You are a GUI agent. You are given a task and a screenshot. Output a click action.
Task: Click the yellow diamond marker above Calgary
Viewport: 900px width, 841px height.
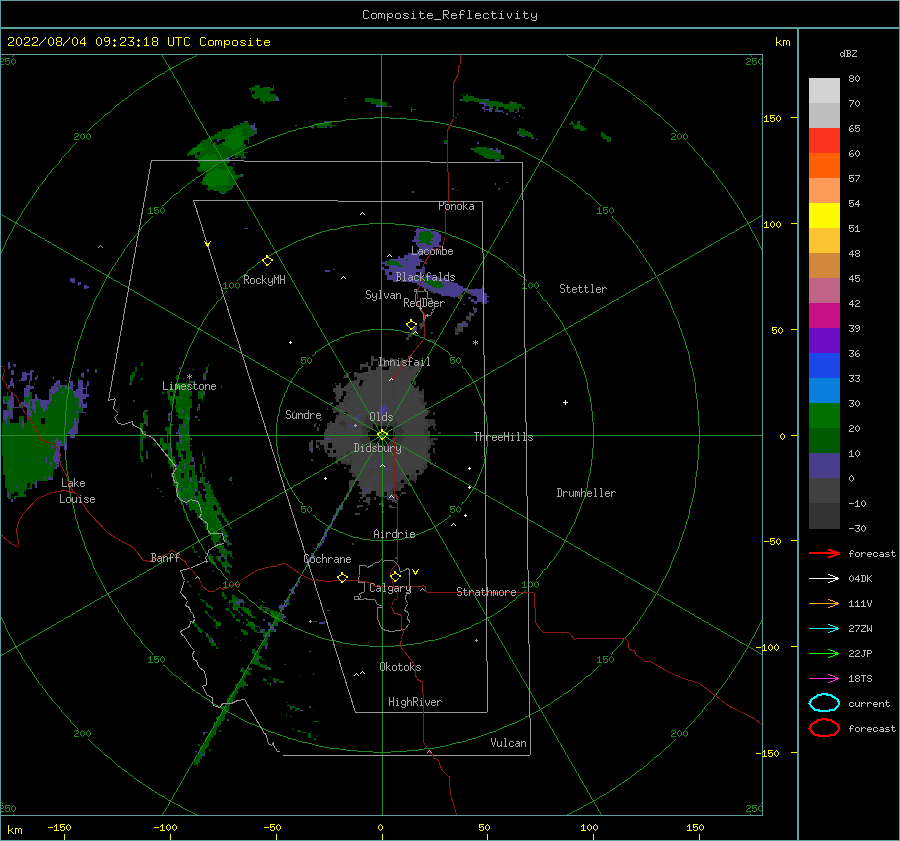click(395, 576)
